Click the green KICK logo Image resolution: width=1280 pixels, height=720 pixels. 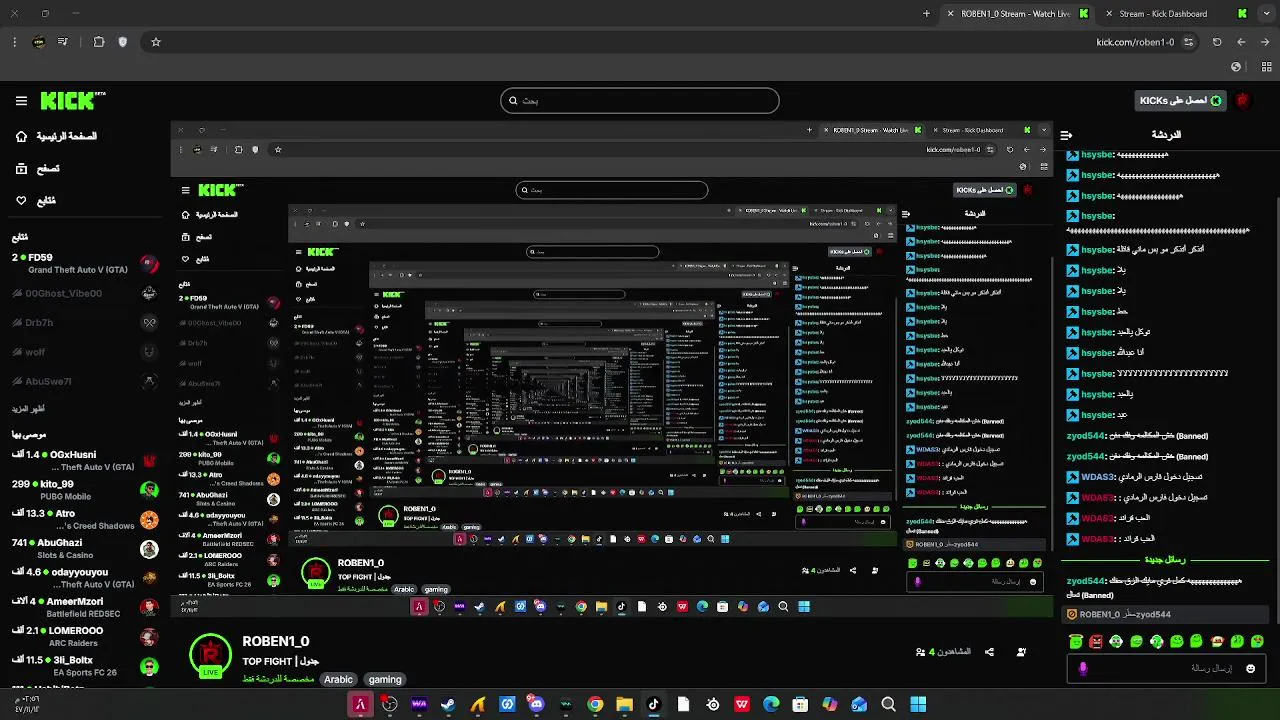[x=72, y=101]
